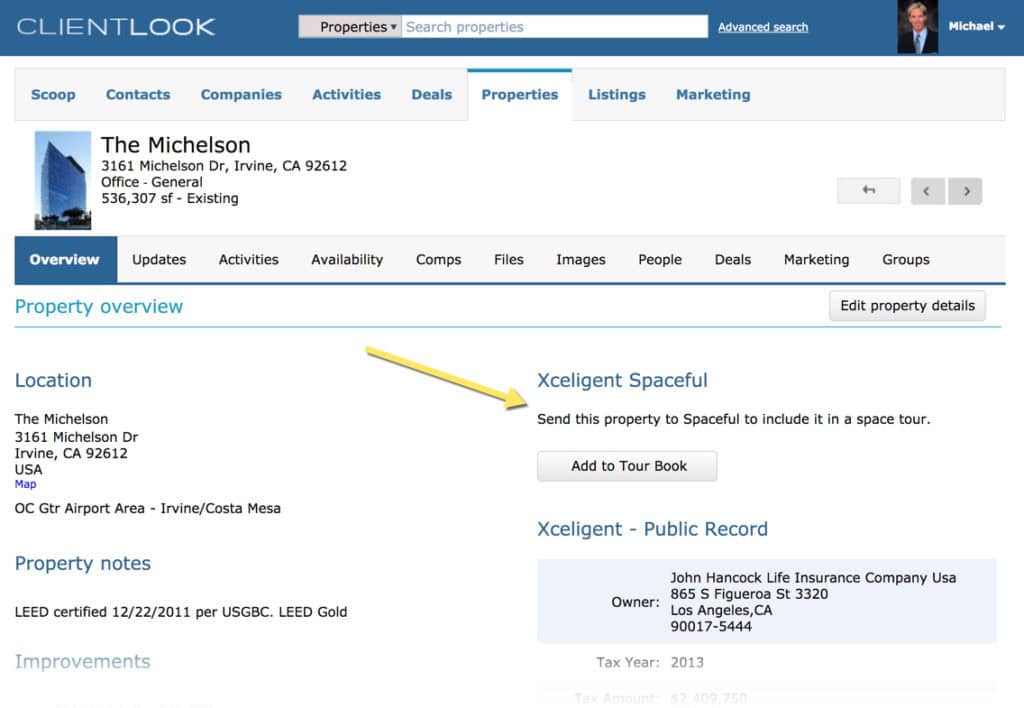Image resolution: width=1024 pixels, height=708 pixels.
Task: Click Michael's profile photo
Action: point(918,27)
